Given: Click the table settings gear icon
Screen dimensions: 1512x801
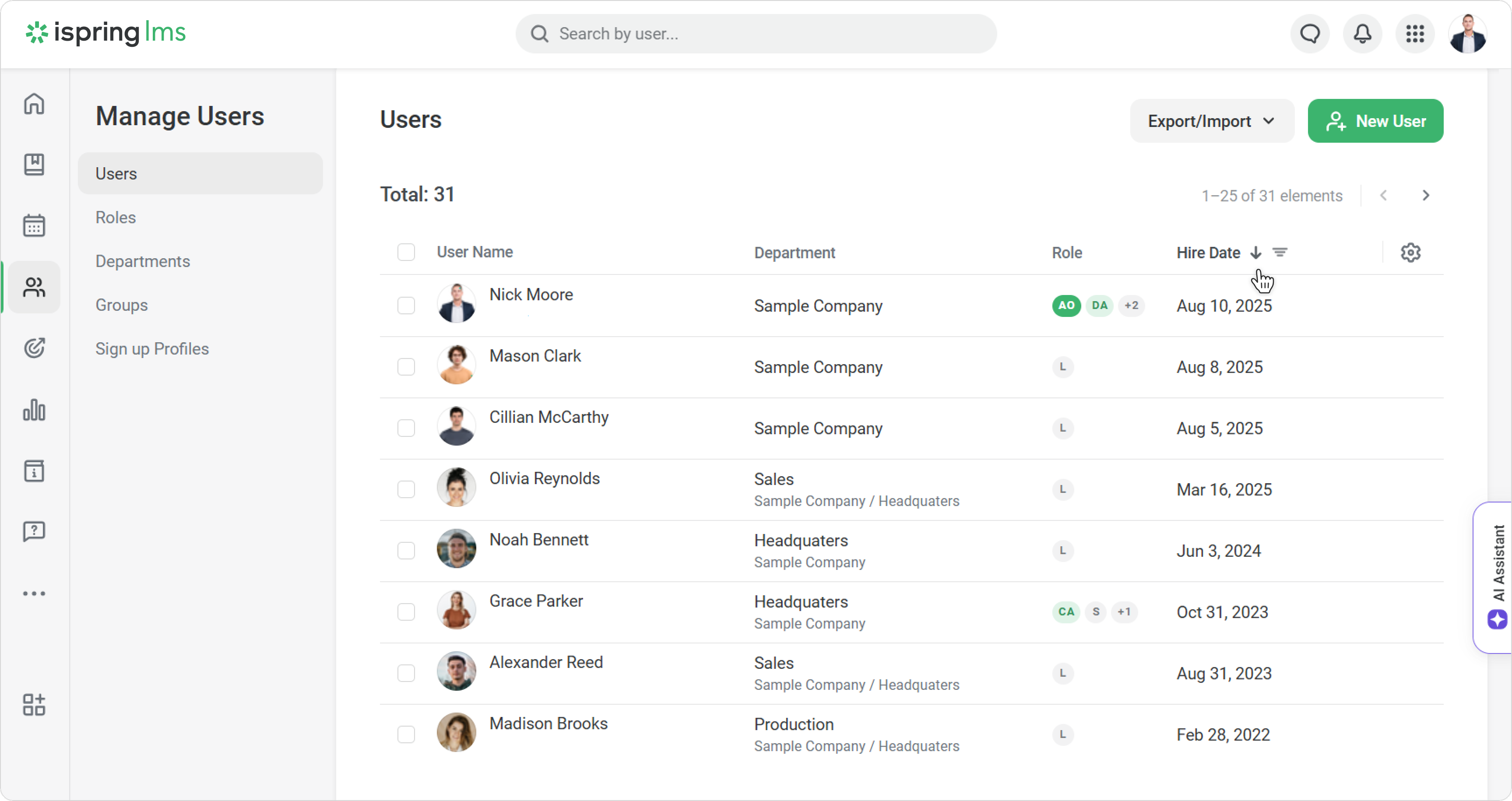Looking at the screenshot, I should tap(1410, 252).
